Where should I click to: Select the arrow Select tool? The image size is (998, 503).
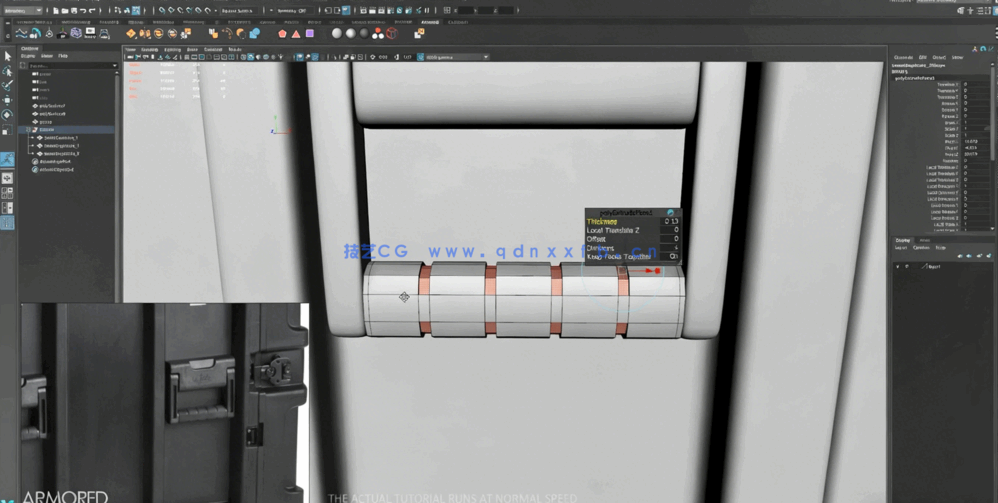[x=7, y=57]
